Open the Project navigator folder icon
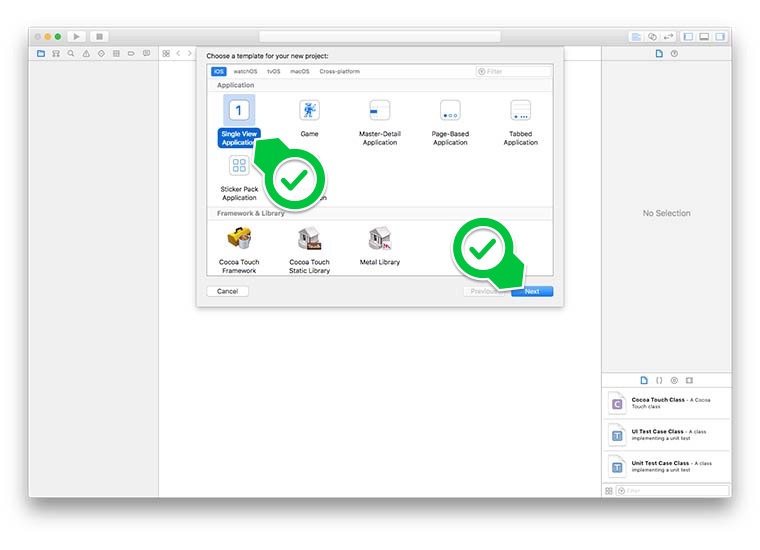The height and width of the screenshot is (550, 760). click(x=41, y=53)
